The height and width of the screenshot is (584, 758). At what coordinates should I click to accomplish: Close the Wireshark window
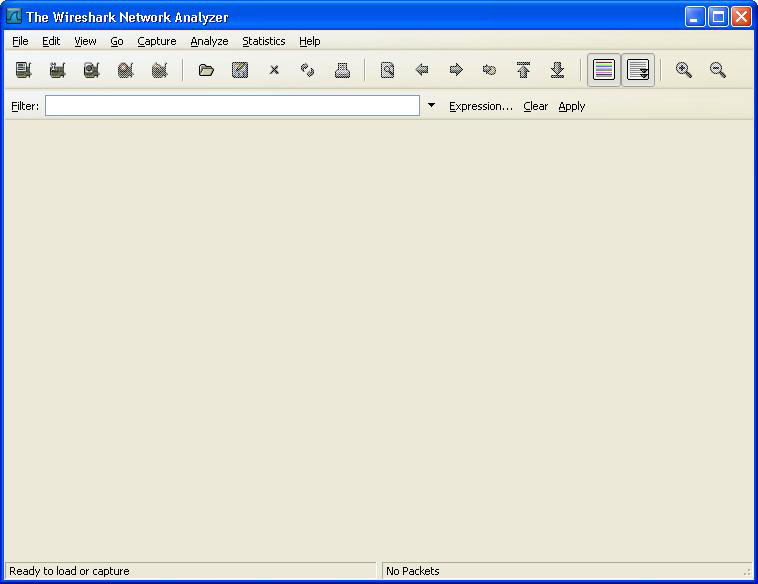(x=742, y=17)
